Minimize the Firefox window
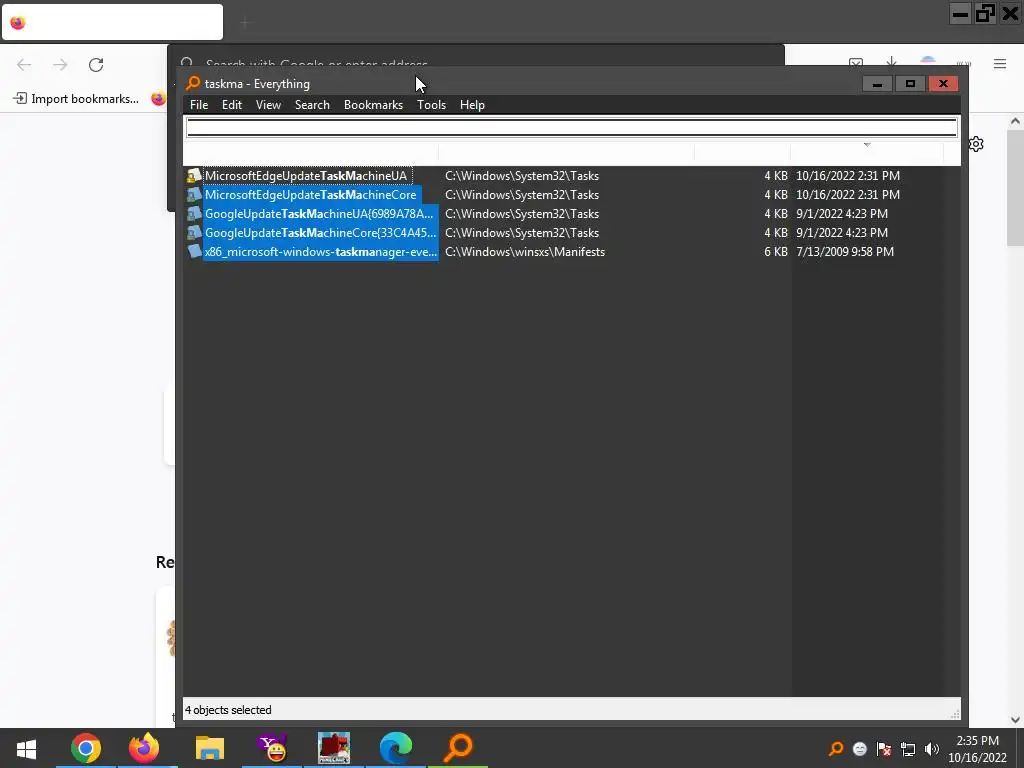Screen dimensions: 1024x768 (x=960, y=13)
